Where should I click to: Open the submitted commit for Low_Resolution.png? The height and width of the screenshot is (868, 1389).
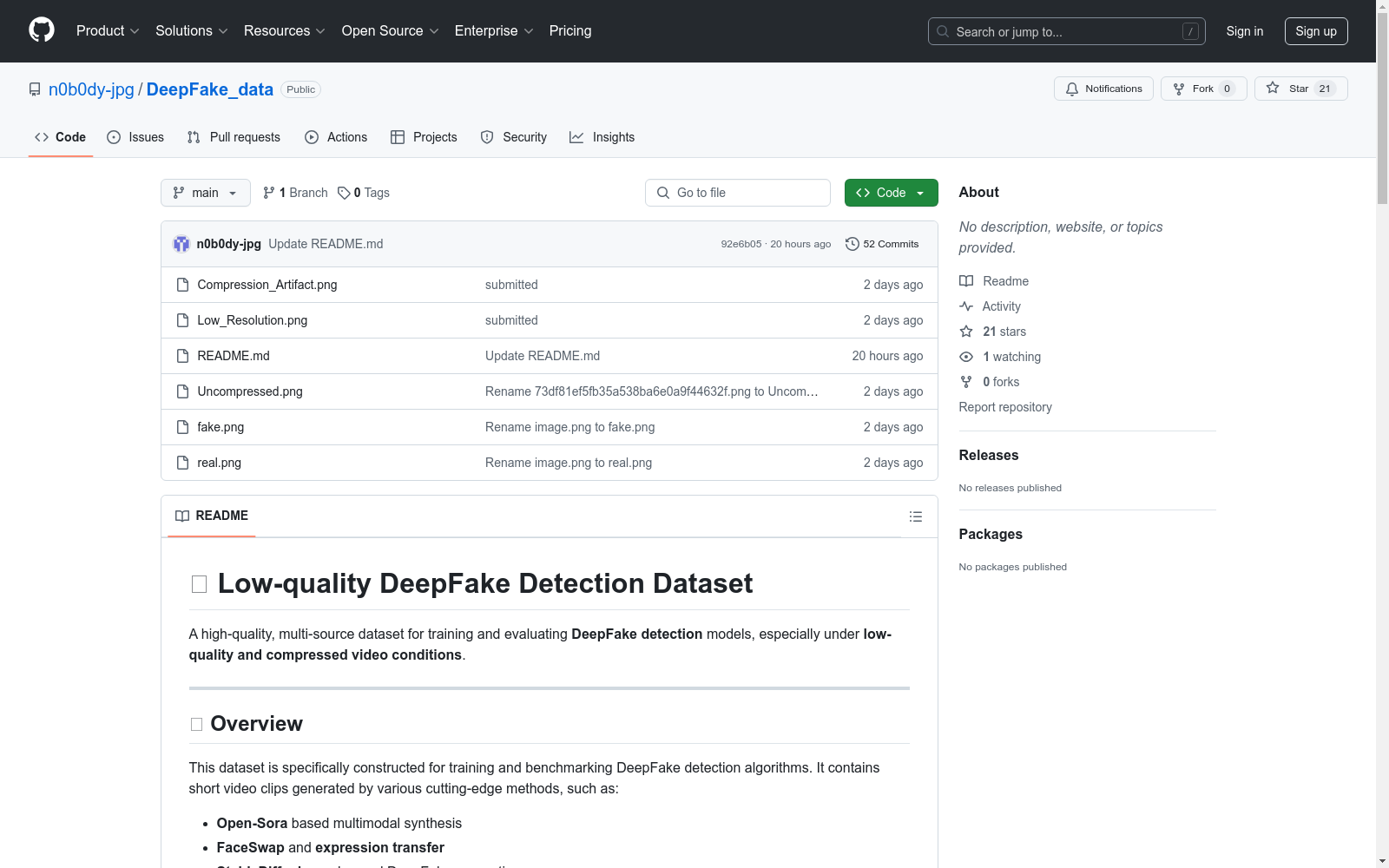coord(511,320)
